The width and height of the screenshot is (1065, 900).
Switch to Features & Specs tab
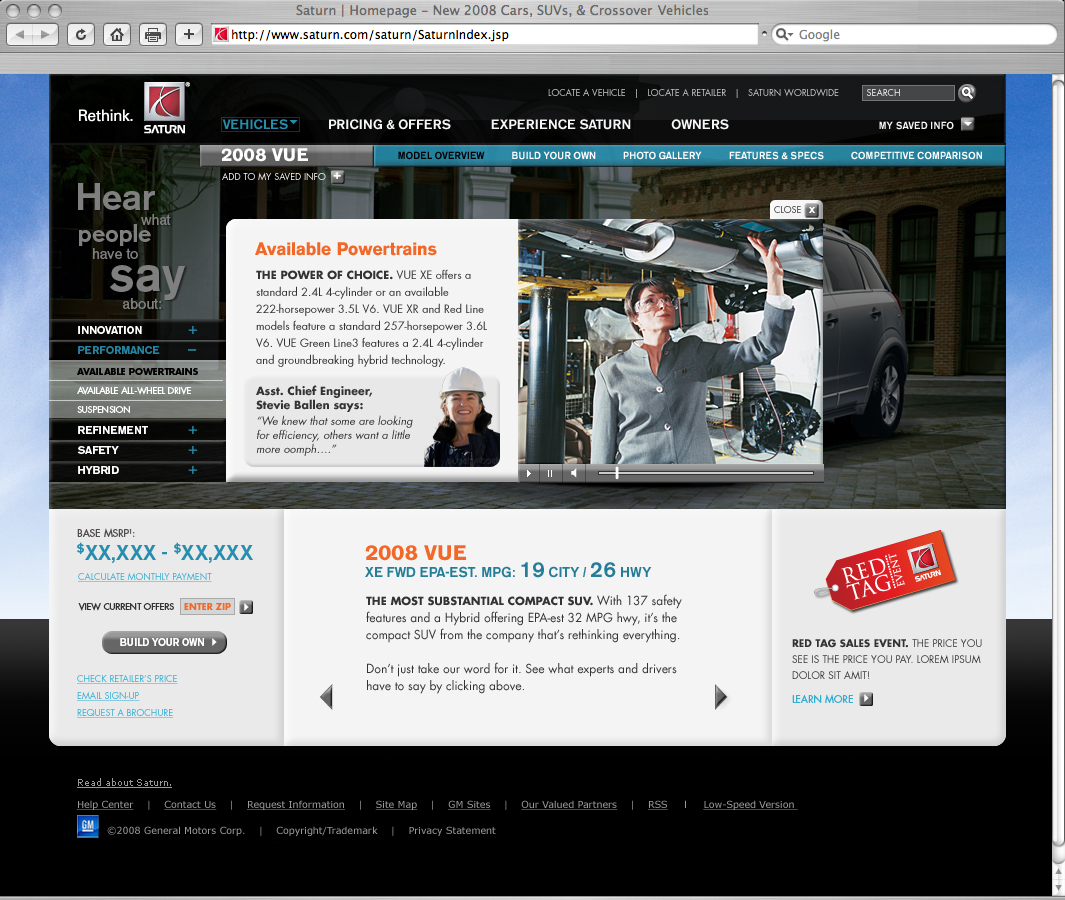[776, 156]
